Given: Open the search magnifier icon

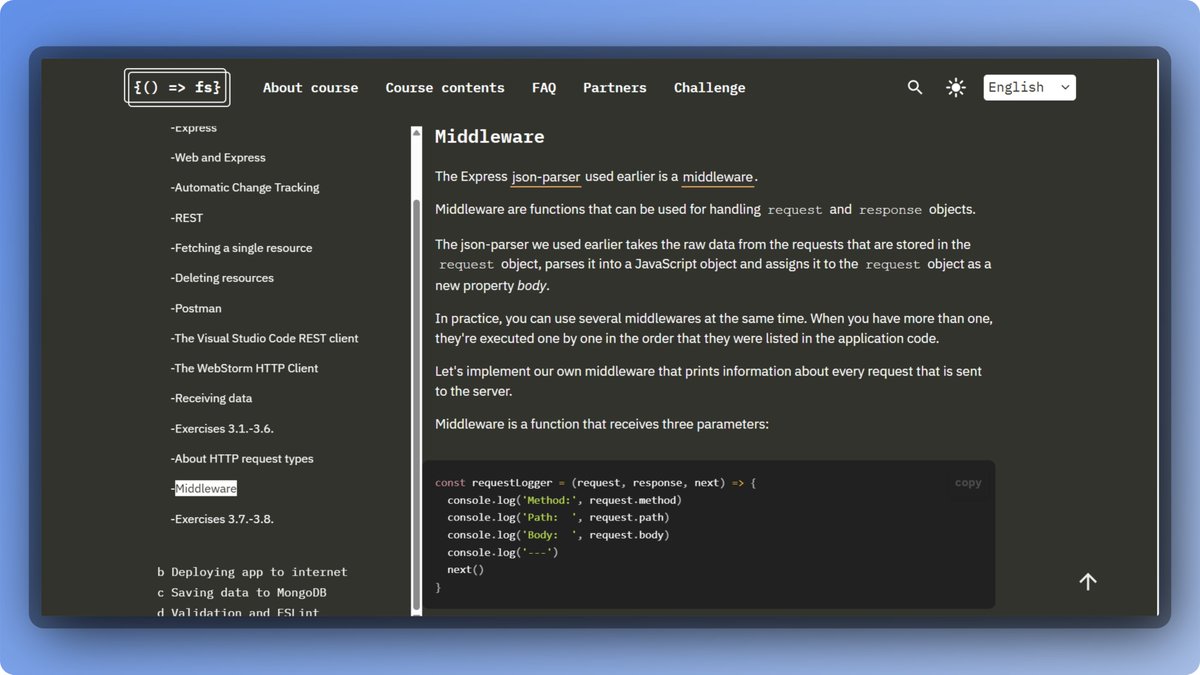Looking at the screenshot, I should pos(915,87).
